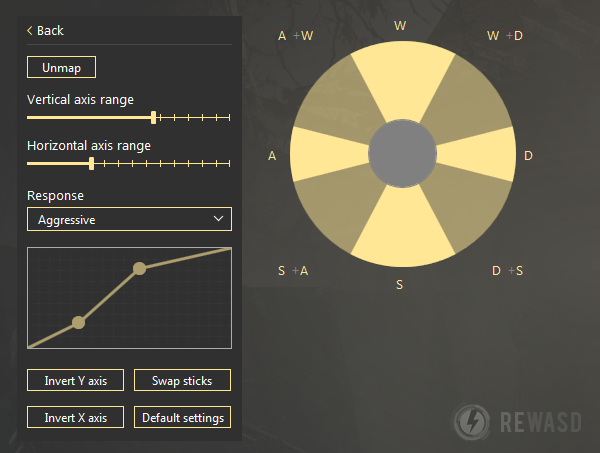This screenshot has height=453, width=600.
Task: Select the upper control point on response curve
Action: [139, 269]
